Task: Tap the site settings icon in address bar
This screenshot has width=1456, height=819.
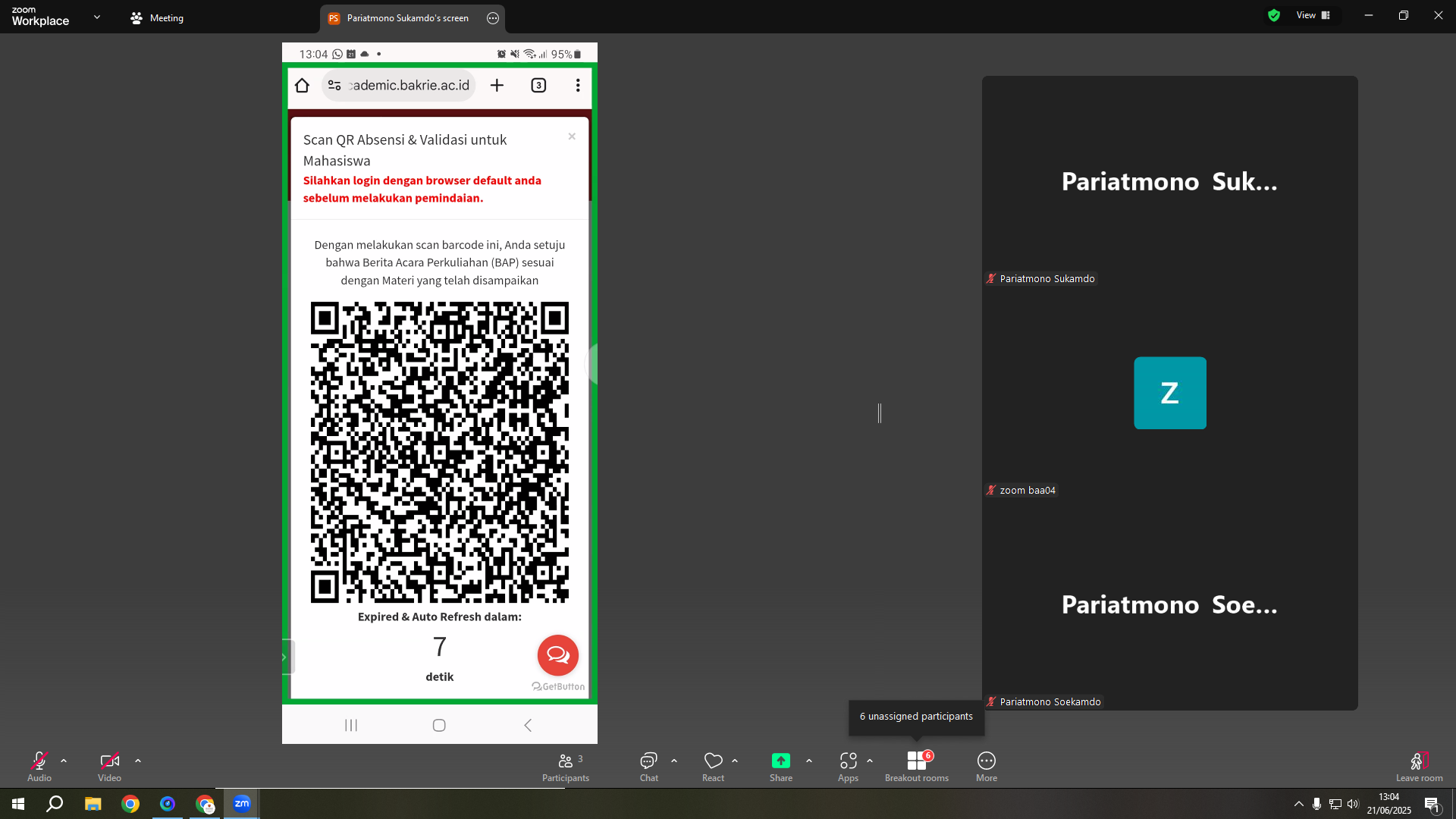Action: [334, 85]
